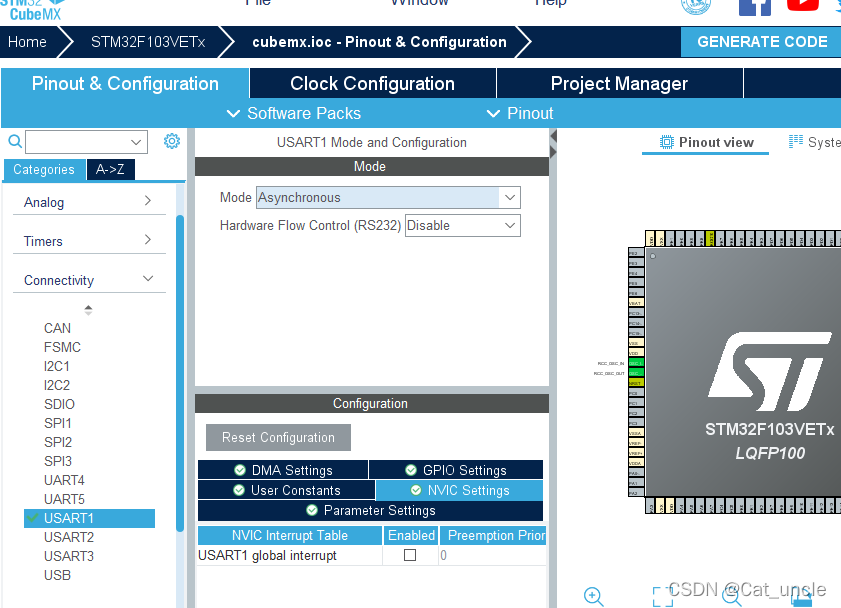Click the Reset Configuration button
The width and height of the screenshot is (841, 608).
[278, 438]
